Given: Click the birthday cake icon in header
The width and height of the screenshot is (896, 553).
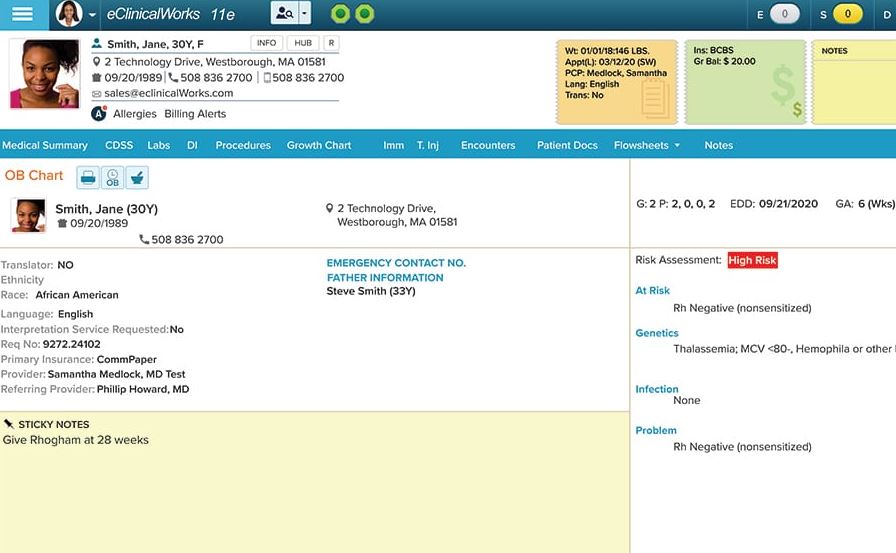Looking at the screenshot, I should click(x=97, y=77).
